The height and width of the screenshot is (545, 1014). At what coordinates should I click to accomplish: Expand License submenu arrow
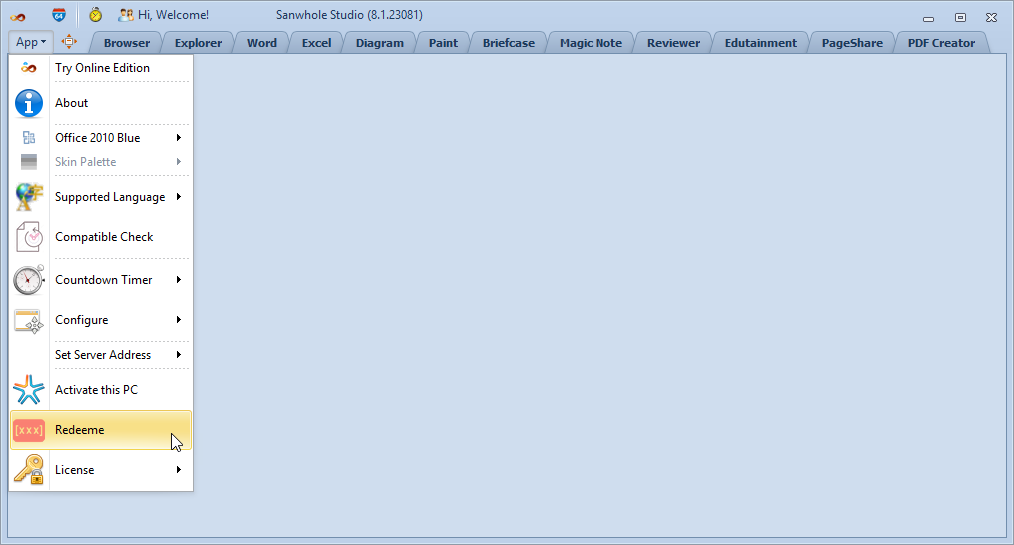coord(178,469)
